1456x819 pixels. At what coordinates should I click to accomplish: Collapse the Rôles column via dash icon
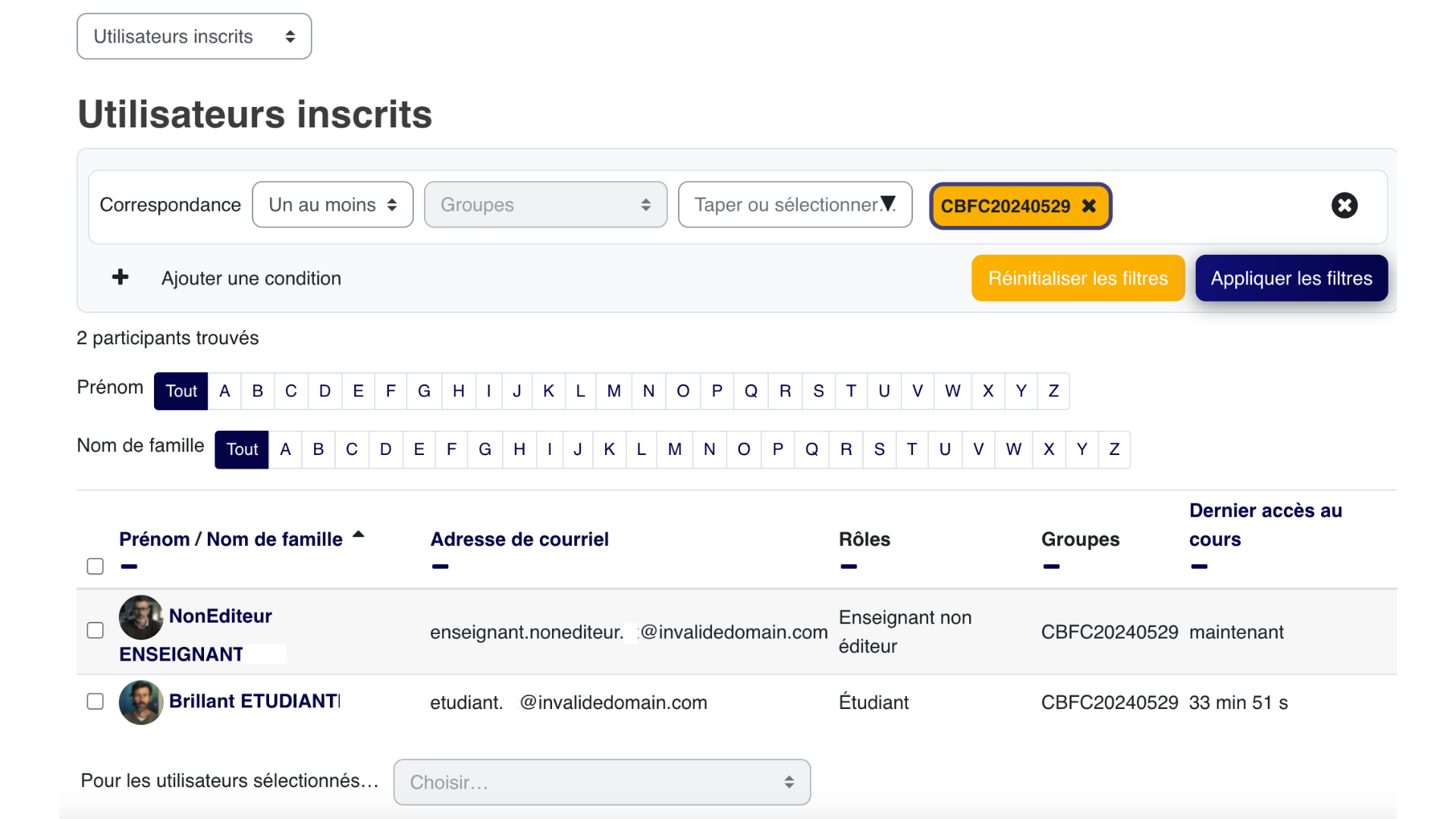point(849,566)
